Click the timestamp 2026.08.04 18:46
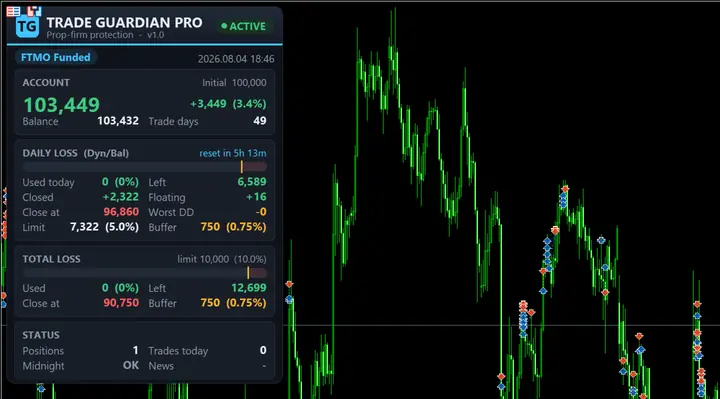Image resolution: width=720 pixels, height=399 pixels. pos(236,59)
